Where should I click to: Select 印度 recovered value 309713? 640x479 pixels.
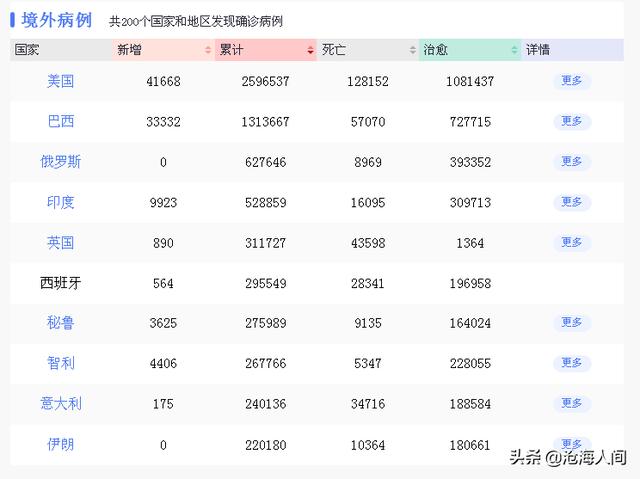(470, 203)
